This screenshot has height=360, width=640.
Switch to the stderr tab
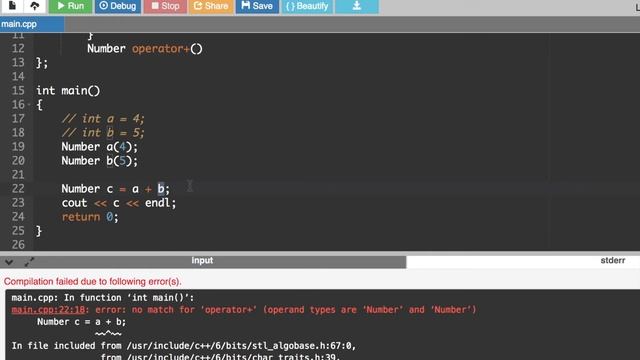click(613, 261)
